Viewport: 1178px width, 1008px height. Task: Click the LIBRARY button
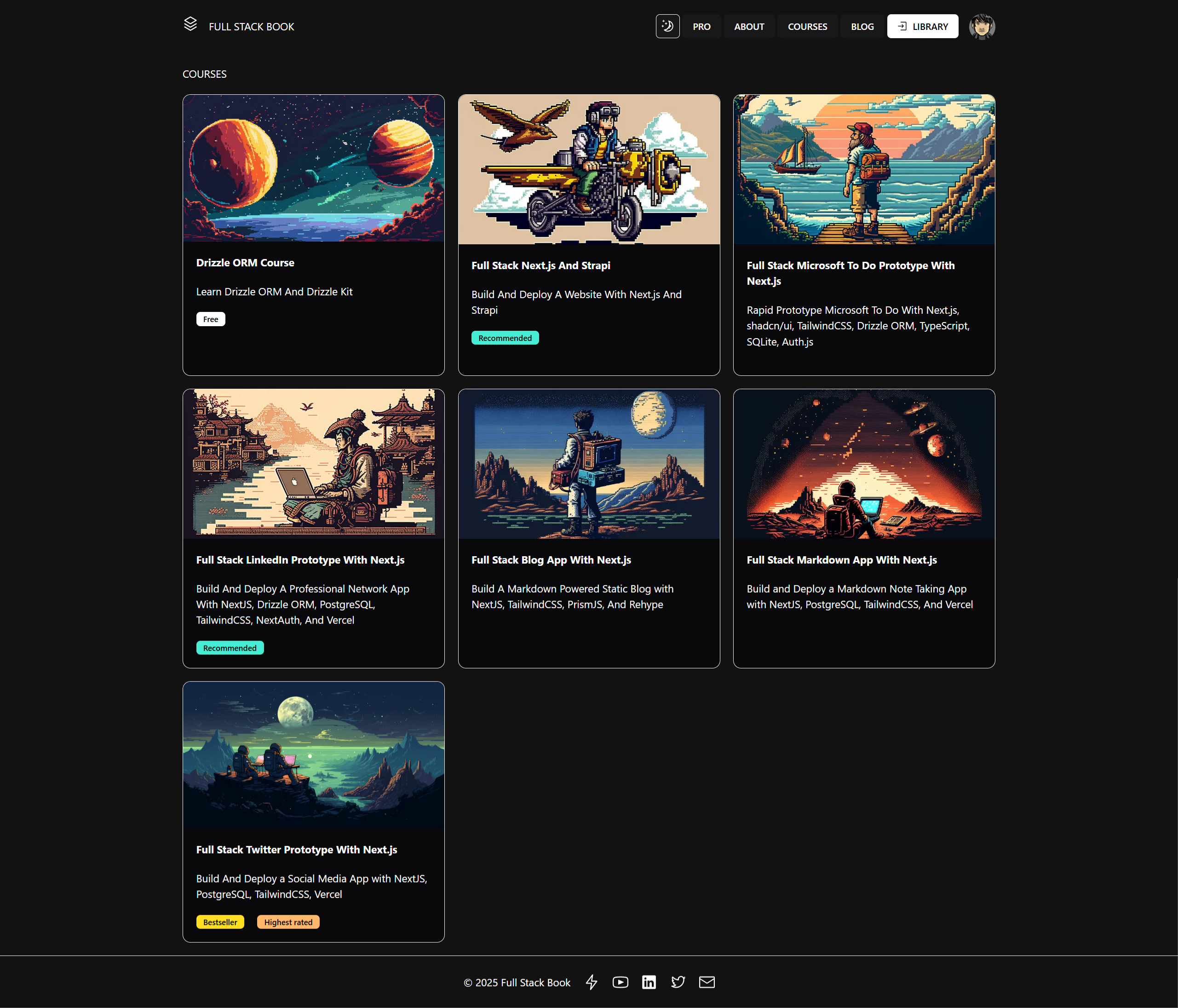click(x=922, y=27)
